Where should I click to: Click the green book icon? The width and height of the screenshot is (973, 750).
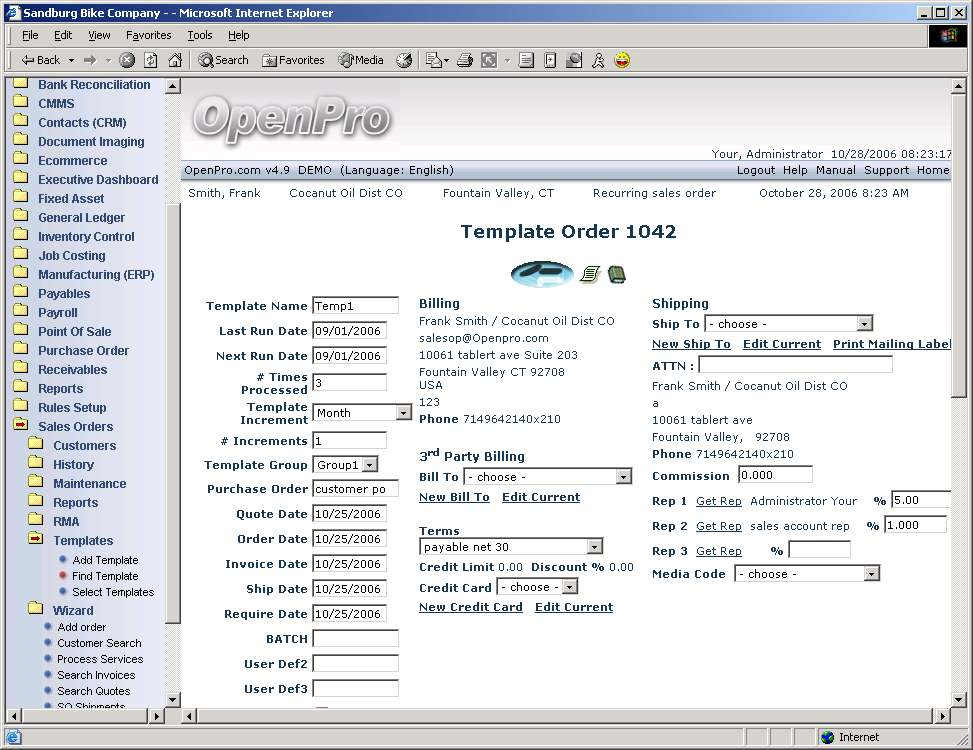coord(617,274)
